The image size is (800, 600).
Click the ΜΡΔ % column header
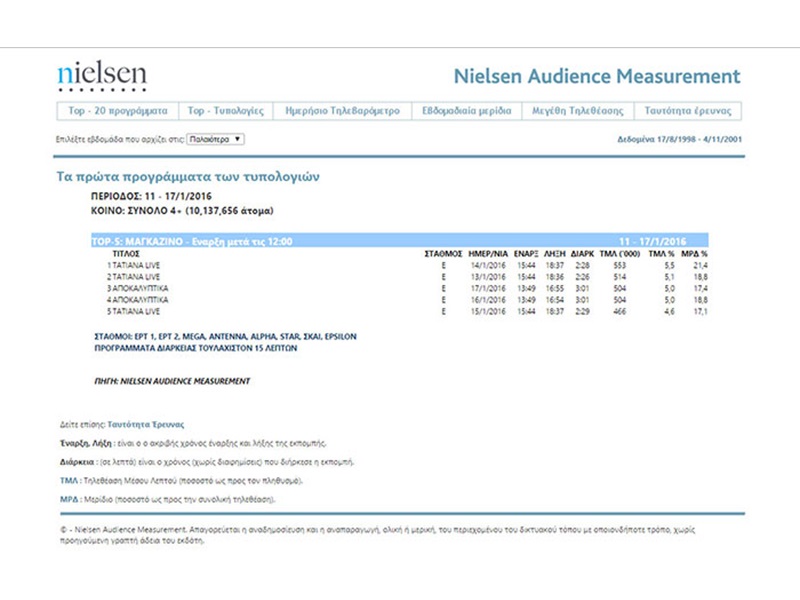tap(694, 254)
